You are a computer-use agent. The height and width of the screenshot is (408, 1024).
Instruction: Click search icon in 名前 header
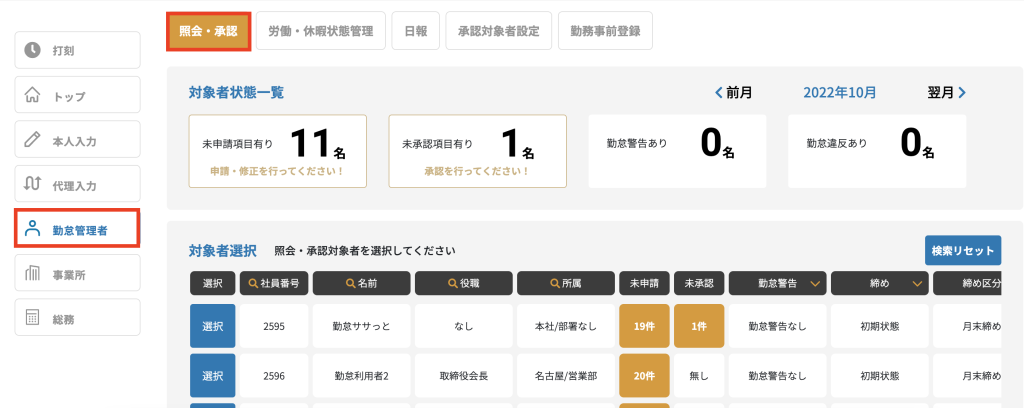click(351, 283)
